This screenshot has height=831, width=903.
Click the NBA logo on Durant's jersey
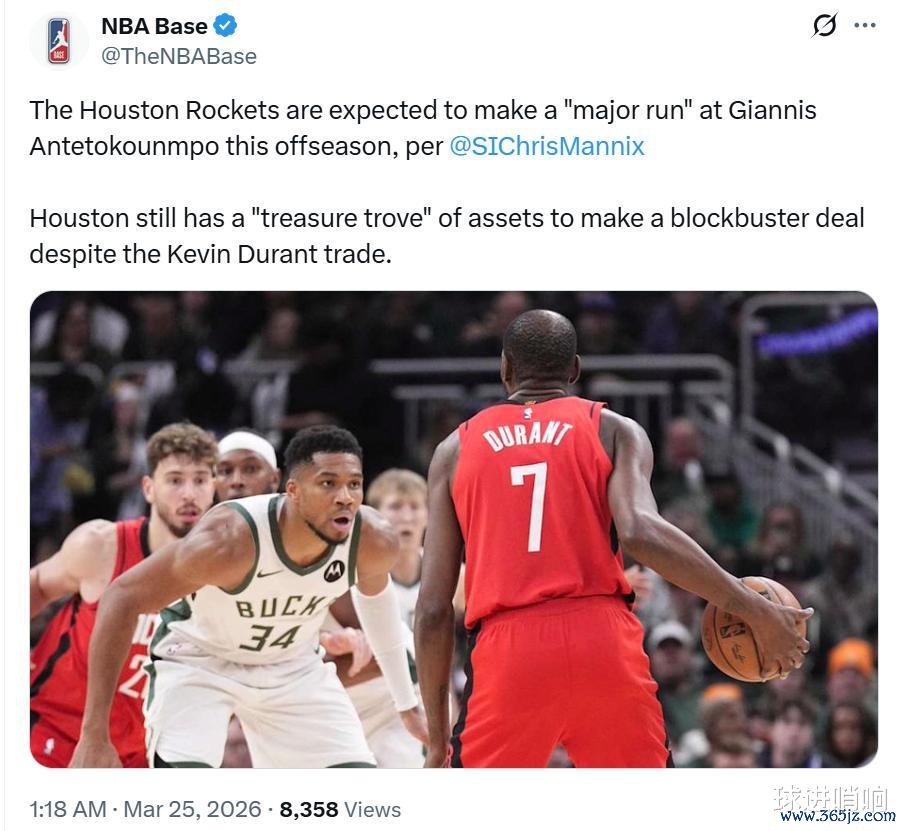(528, 413)
